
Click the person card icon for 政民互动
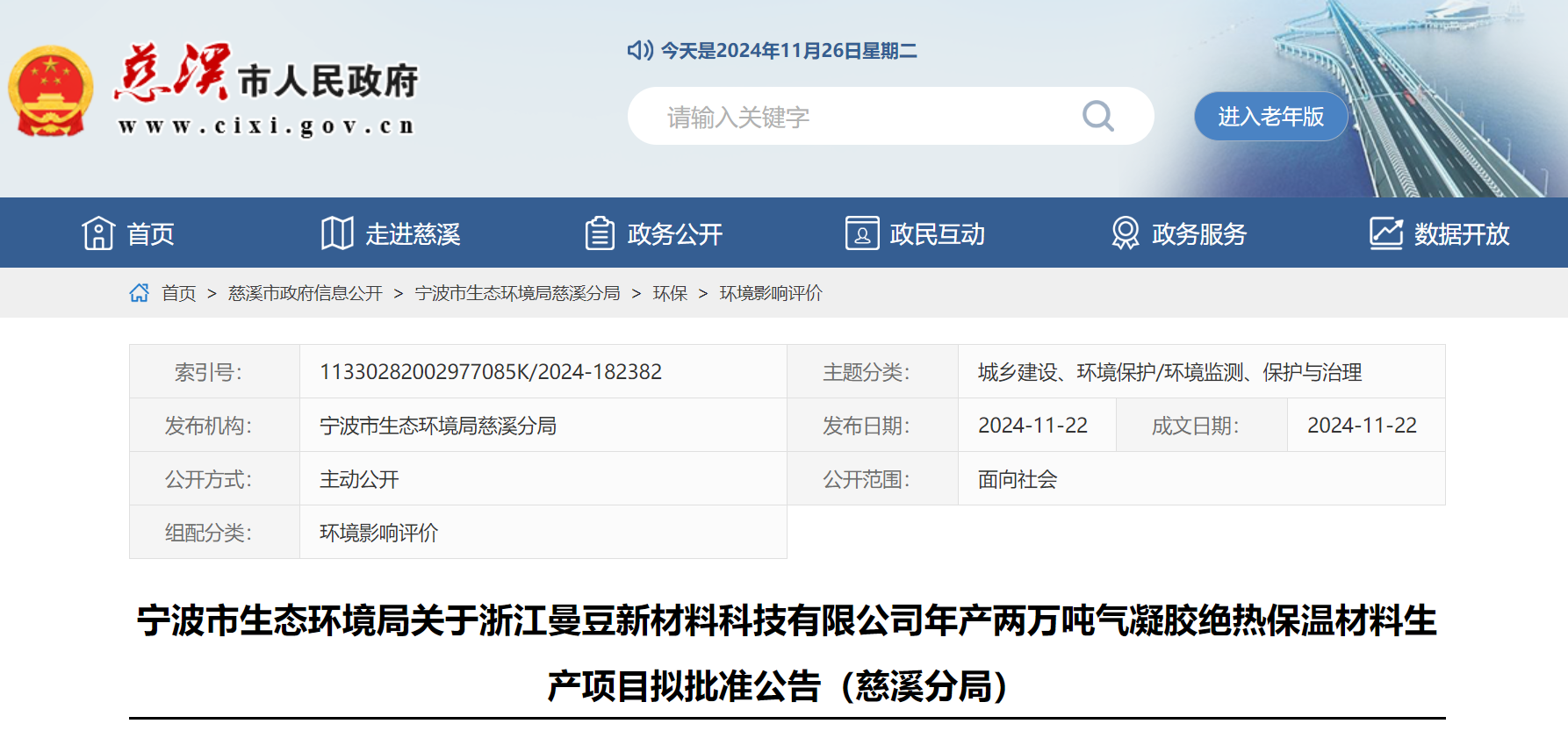click(861, 233)
